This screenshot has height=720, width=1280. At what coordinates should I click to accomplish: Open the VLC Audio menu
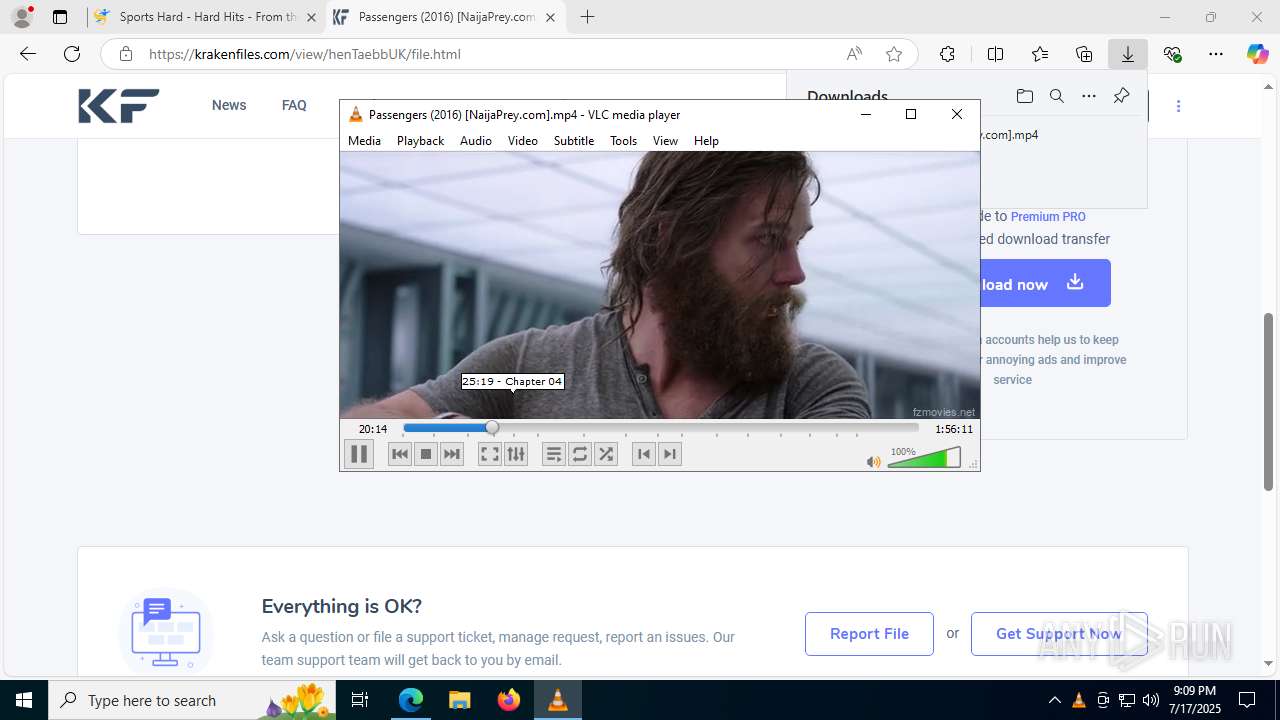coord(476,141)
